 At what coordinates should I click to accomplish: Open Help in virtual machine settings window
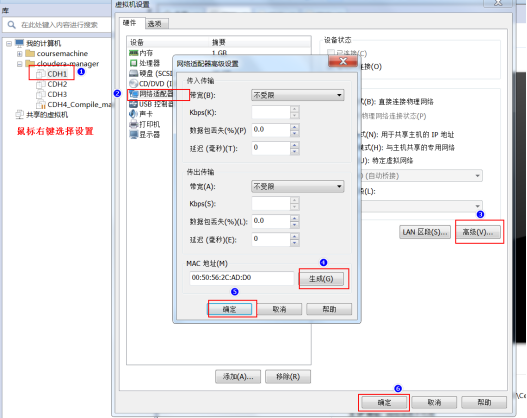484,402
